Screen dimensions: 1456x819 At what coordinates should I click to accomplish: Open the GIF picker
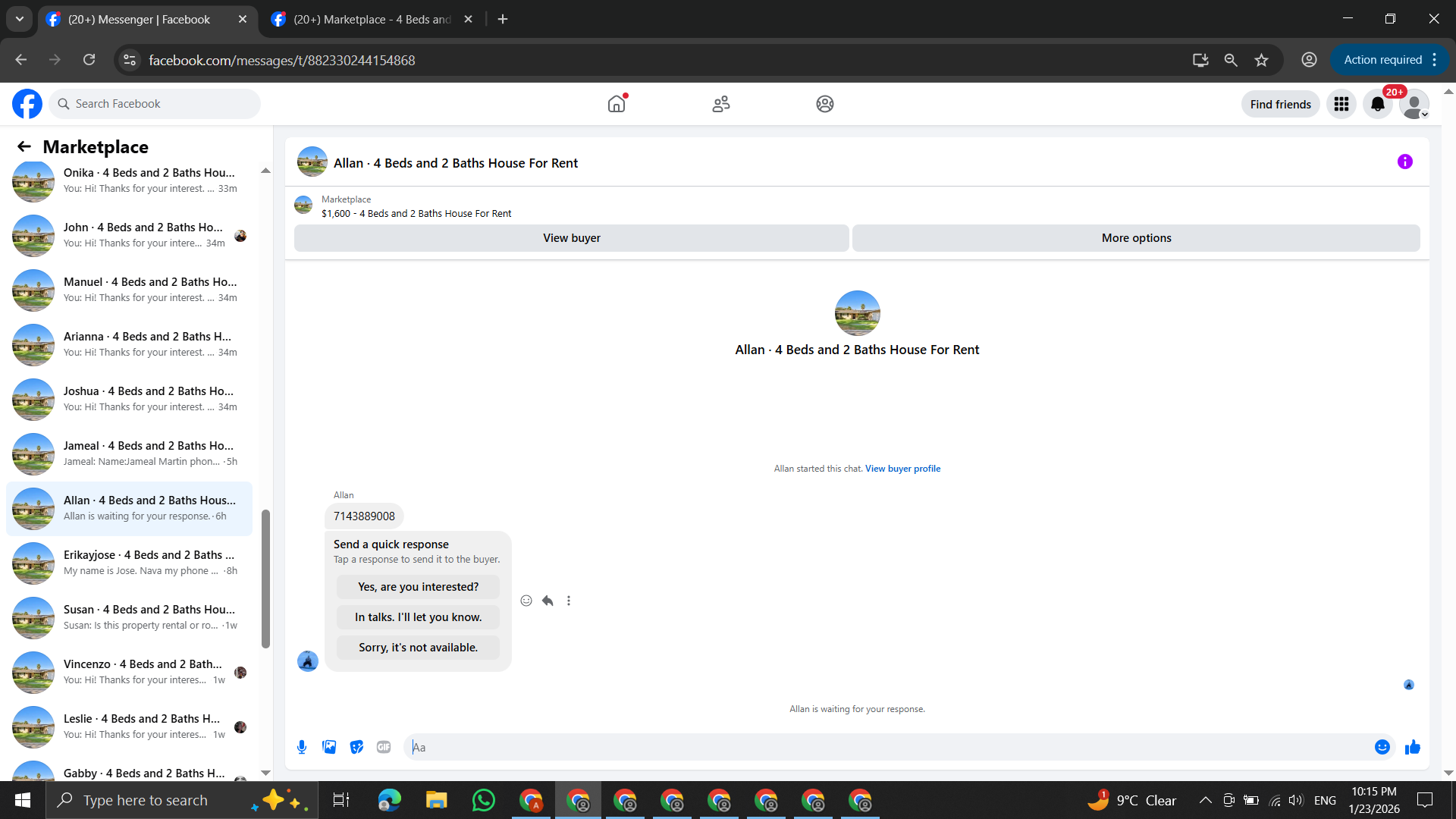(384, 747)
